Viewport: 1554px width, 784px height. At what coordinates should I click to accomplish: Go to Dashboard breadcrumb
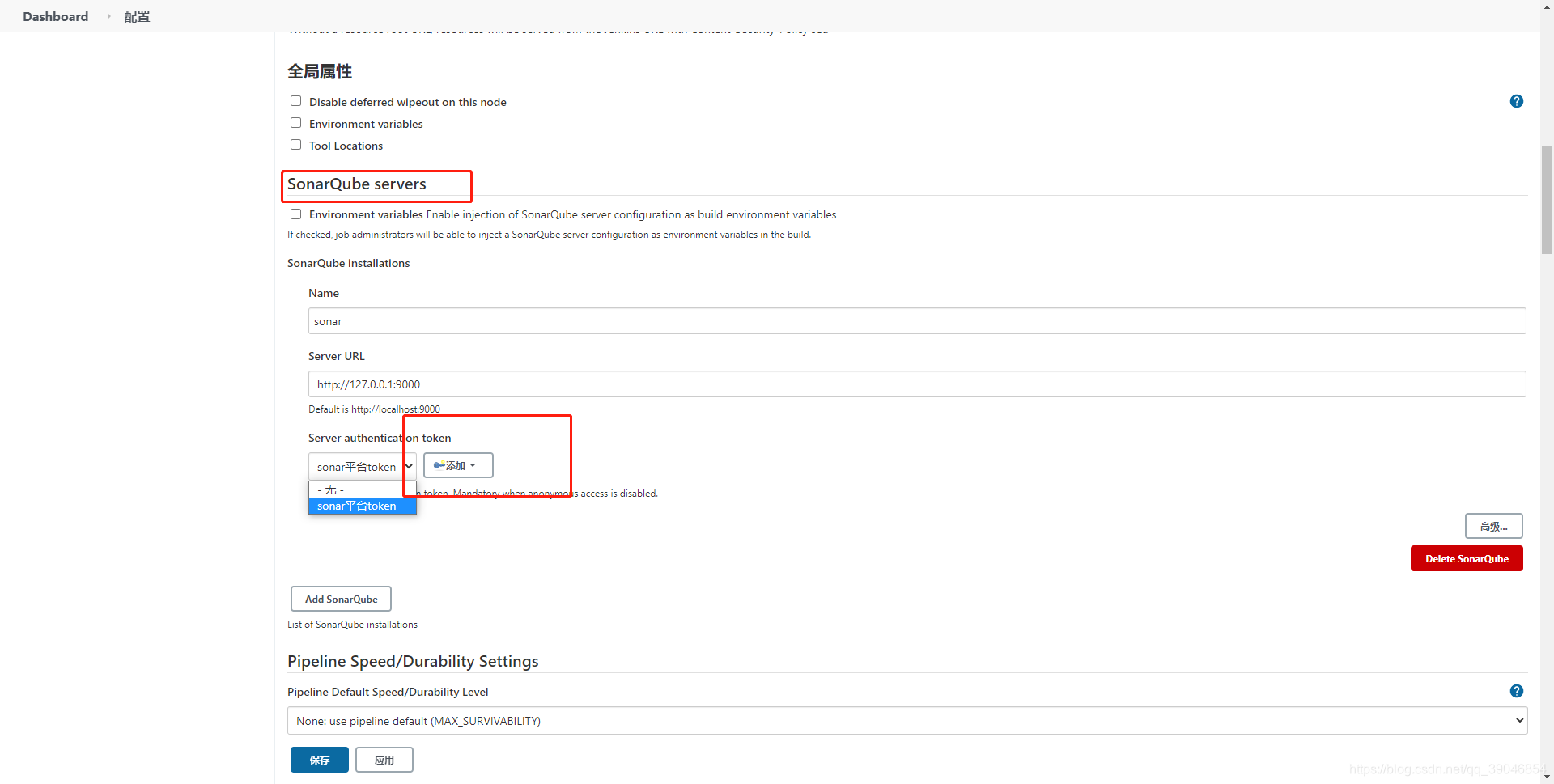tap(56, 16)
